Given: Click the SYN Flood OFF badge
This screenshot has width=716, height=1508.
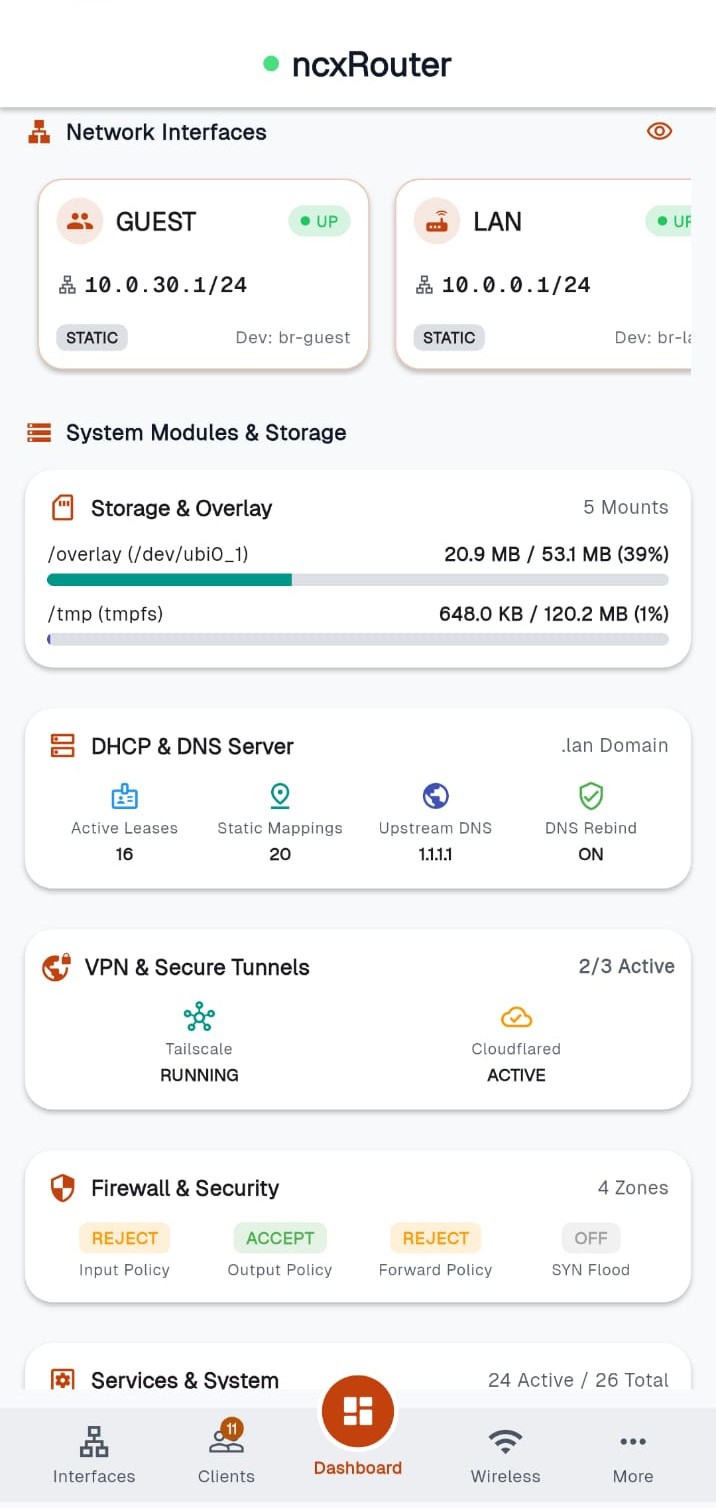Looking at the screenshot, I should 591,1238.
